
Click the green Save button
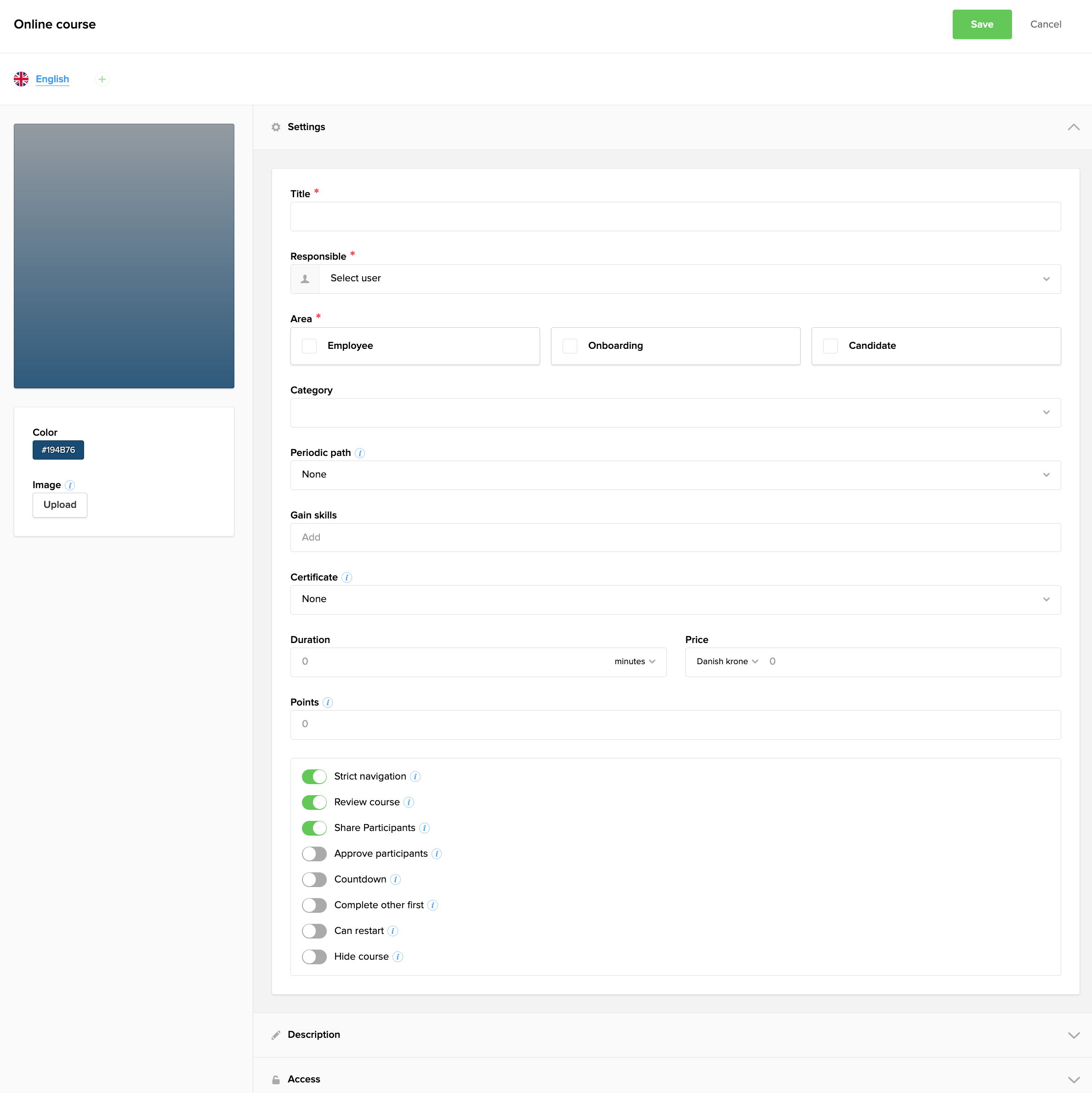(981, 24)
